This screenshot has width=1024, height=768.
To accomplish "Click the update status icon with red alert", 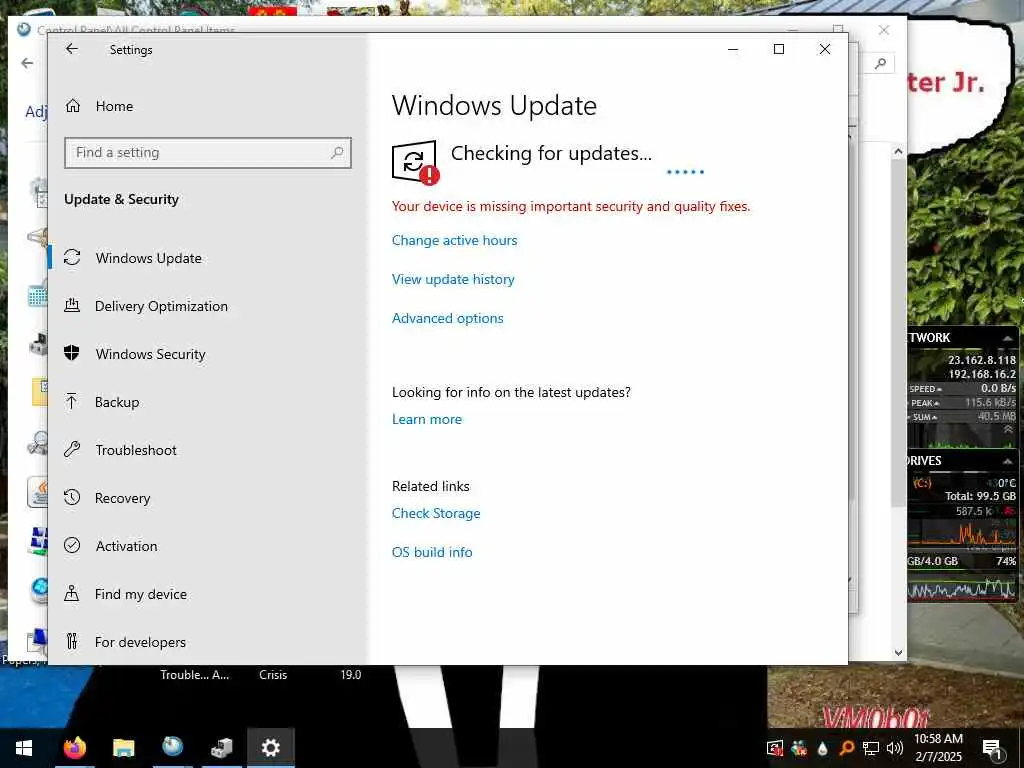I will [x=415, y=163].
